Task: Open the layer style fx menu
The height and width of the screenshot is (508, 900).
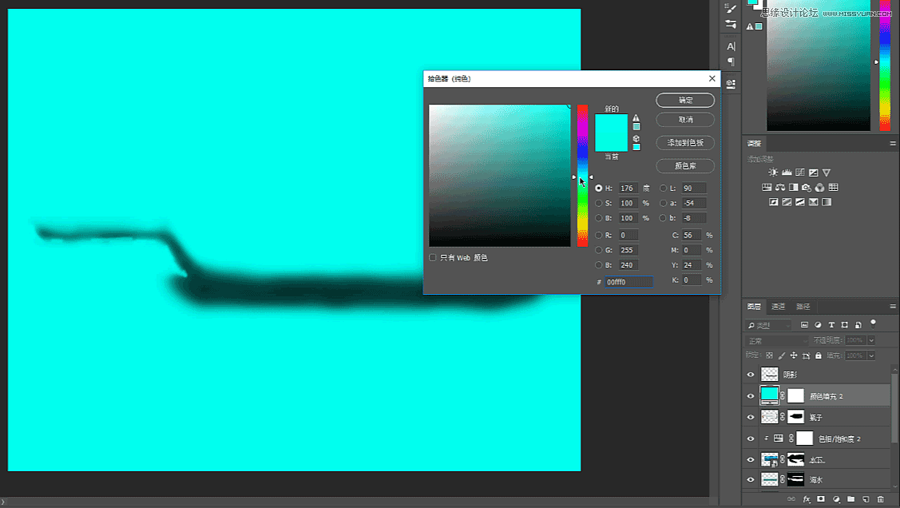Action: [806, 499]
